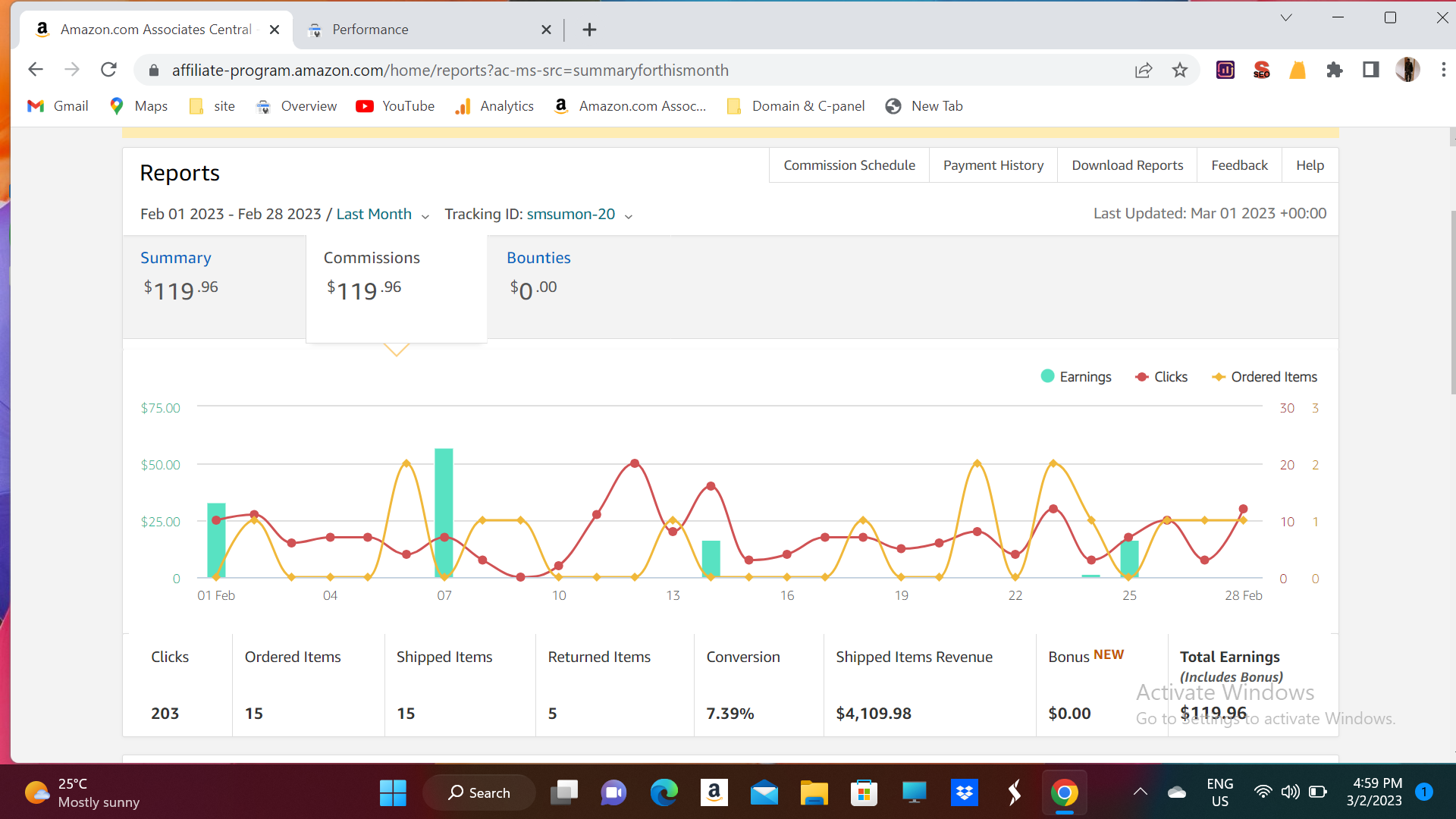Click the Clicks total 203
The image size is (1456, 819).
pyautogui.click(x=165, y=714)
